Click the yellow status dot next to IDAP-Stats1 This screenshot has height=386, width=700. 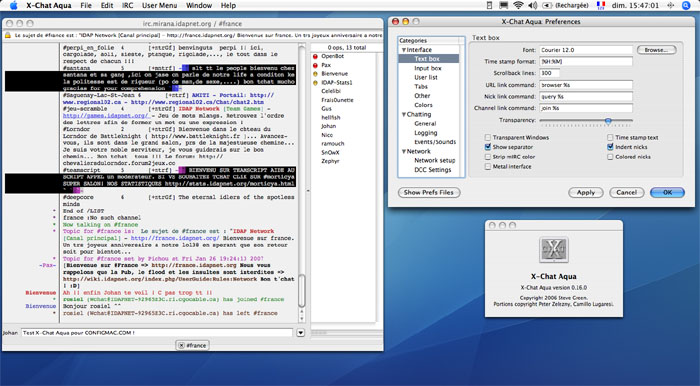[x=315, y=83]
